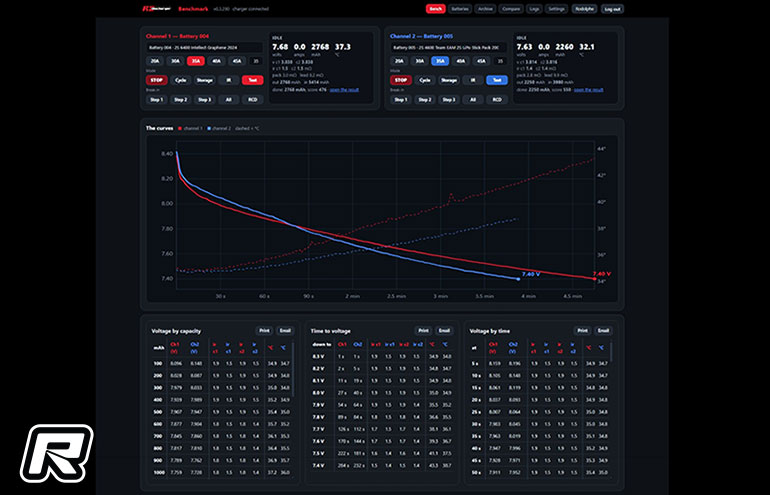Open the Settings tab
Screen dimensions: 770x495
tap(556, 9)
